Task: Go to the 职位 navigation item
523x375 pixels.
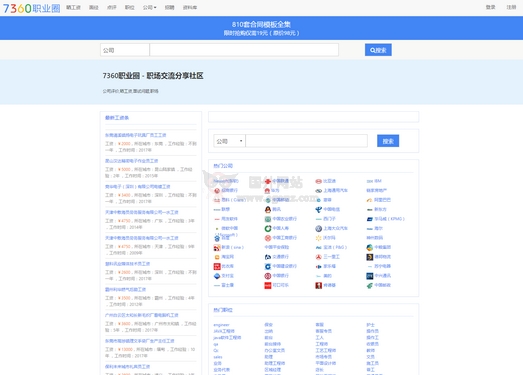Action: [x=129, y=7]
